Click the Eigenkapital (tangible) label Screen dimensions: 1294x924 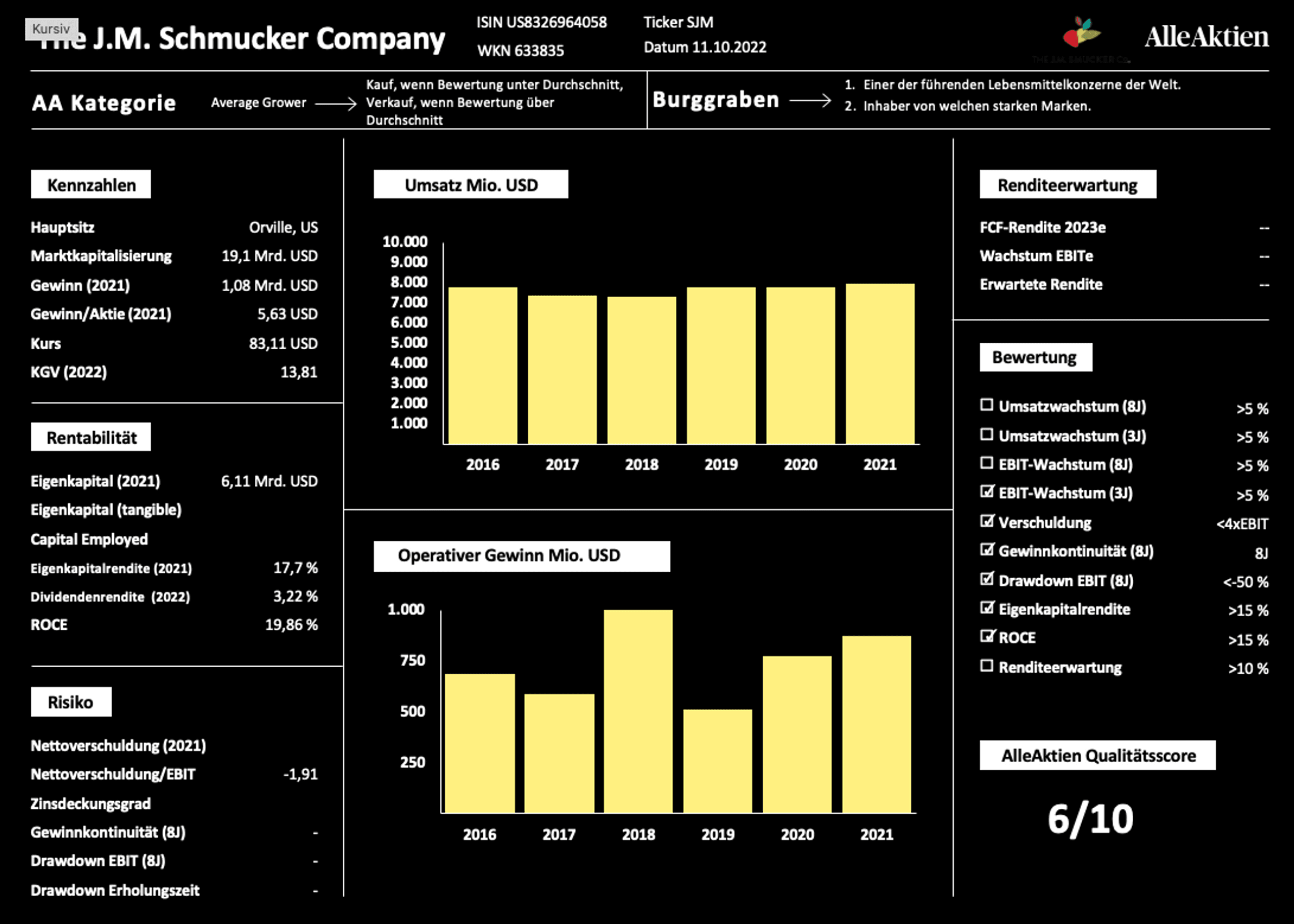coord(106,510)
